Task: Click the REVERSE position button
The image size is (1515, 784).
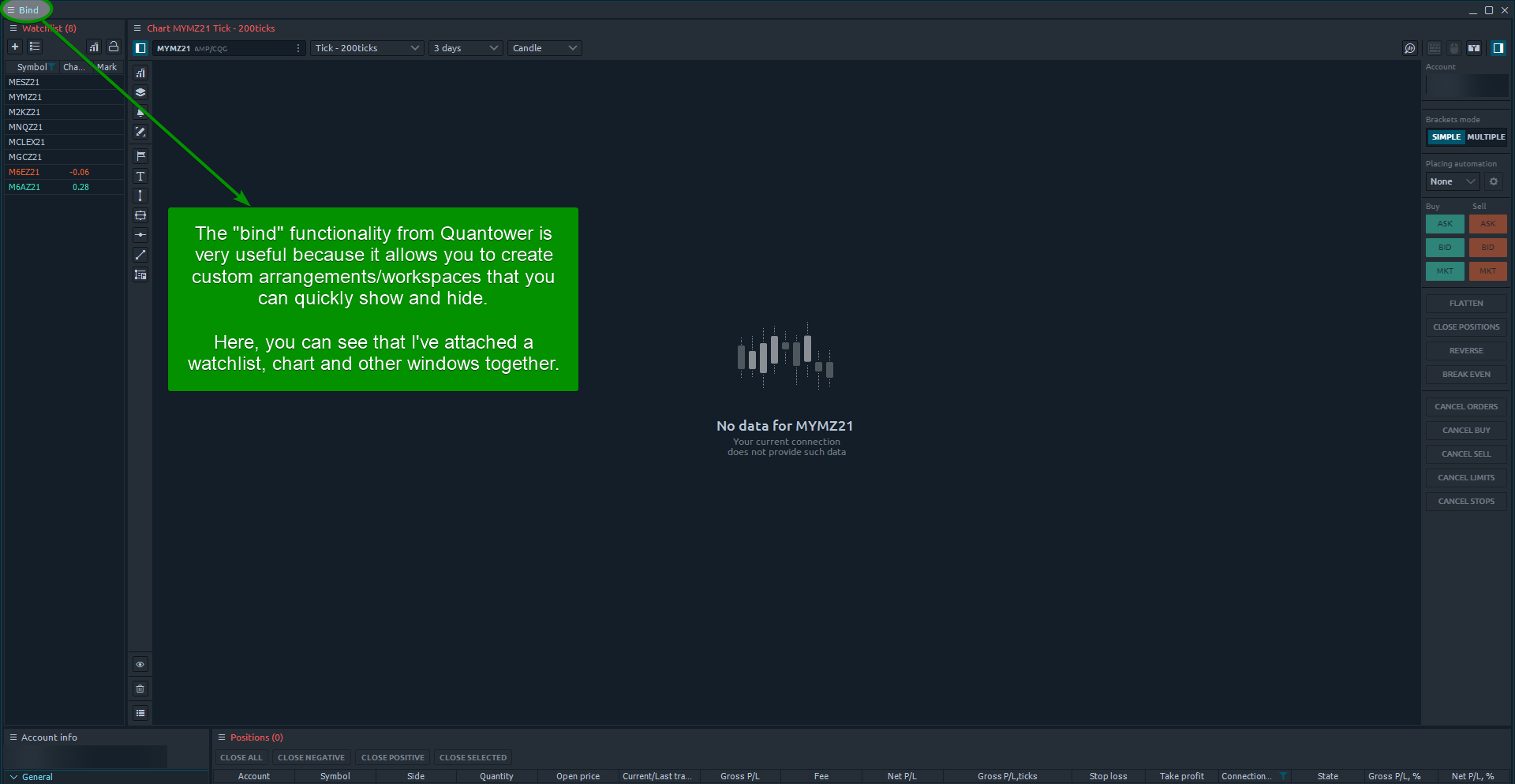Action: point(1467,351)
